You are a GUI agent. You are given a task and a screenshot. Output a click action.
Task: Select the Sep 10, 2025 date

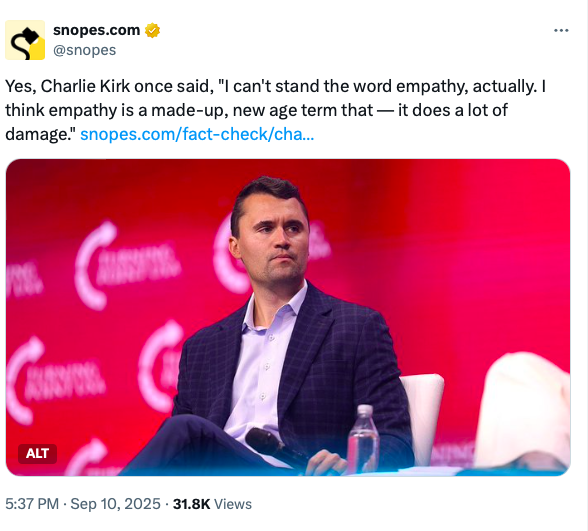pos(116,504)
